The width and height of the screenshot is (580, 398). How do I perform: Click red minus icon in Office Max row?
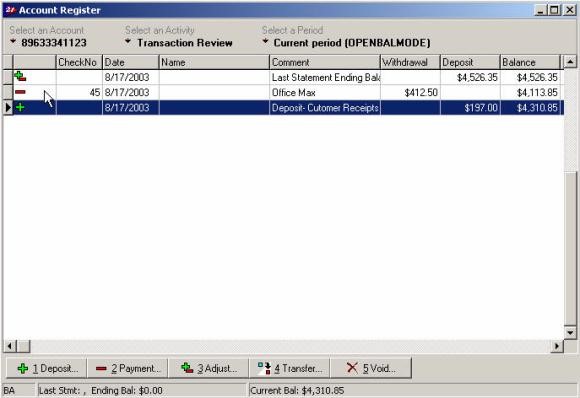(x=20, y=92)
